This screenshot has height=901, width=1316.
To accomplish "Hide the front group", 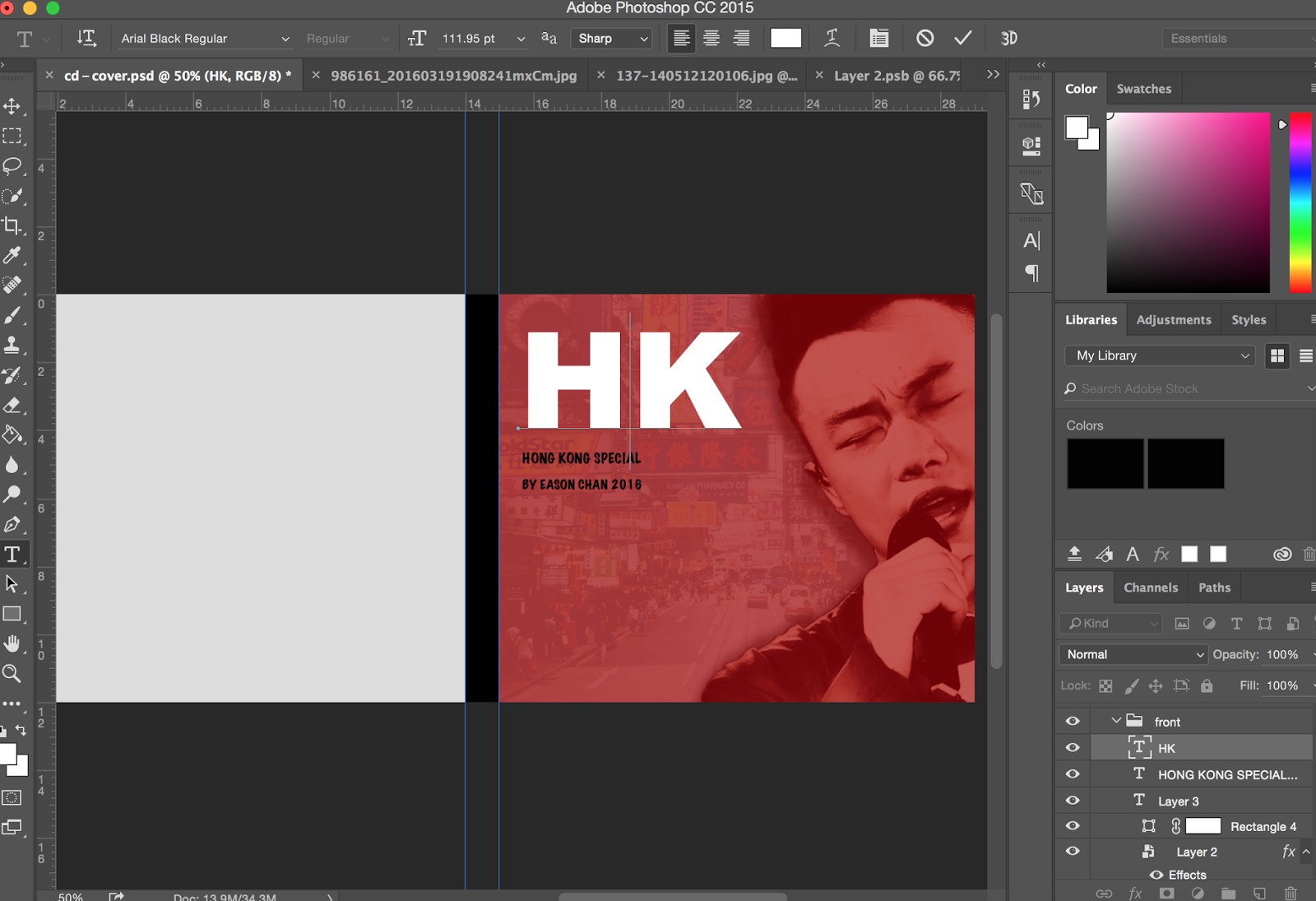I will click(x=1073, y=722).
